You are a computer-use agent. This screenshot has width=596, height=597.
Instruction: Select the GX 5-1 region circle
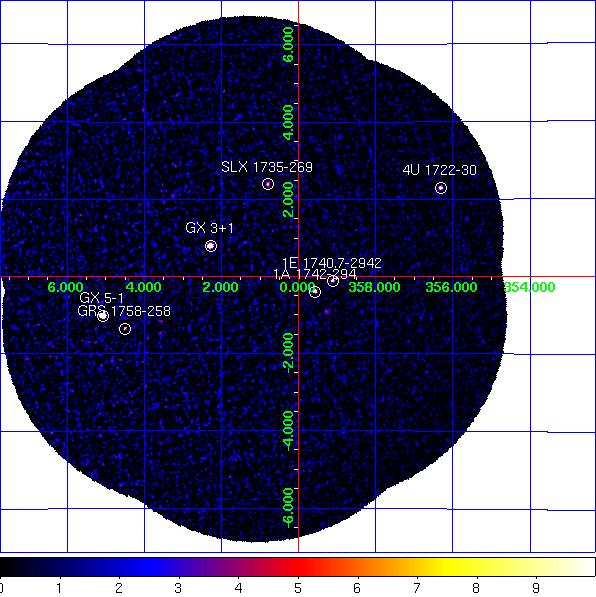click(x=103, y=316)
